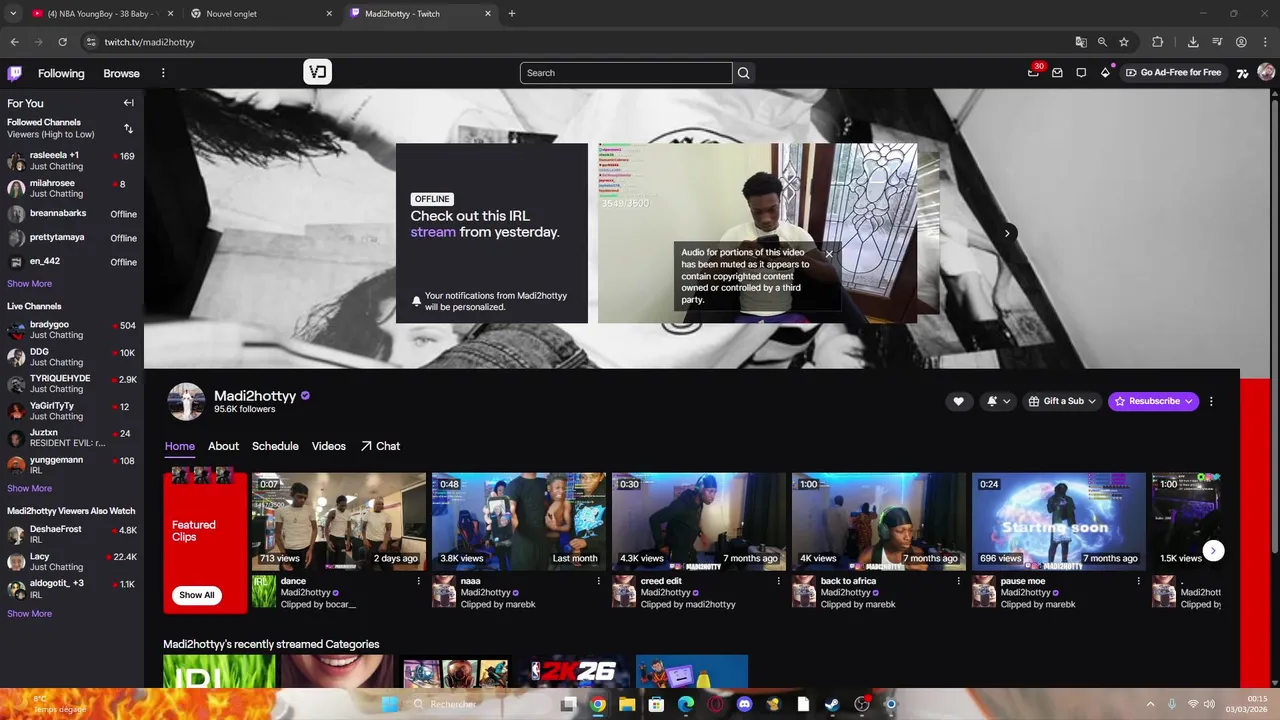The width and height of the screenshot is (1280, 720).
Task: Open Opera browser from the taskbar
Action: (715, 704)
